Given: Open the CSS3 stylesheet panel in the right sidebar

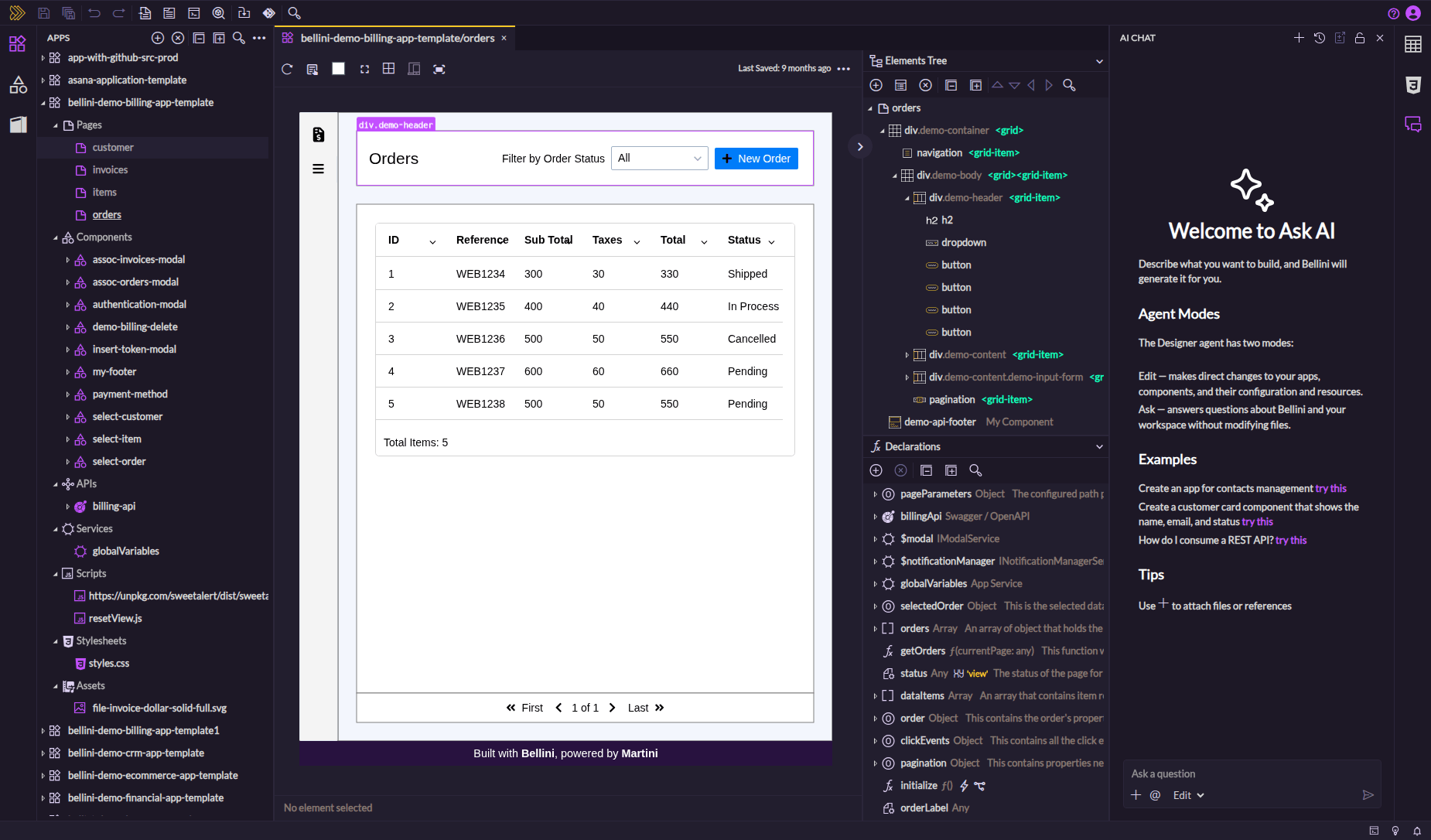Looking at the screenshot, I should click(1413, 85).
